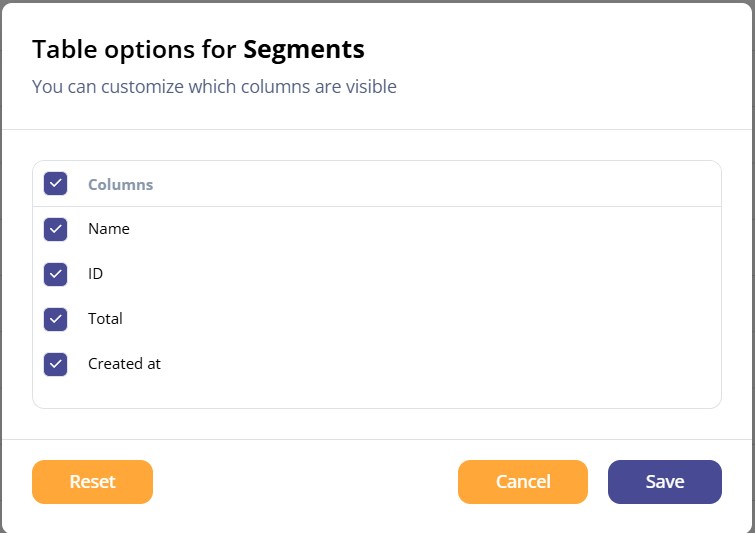Click the ID label text
The image size is (755, 533).
point(95,273)
